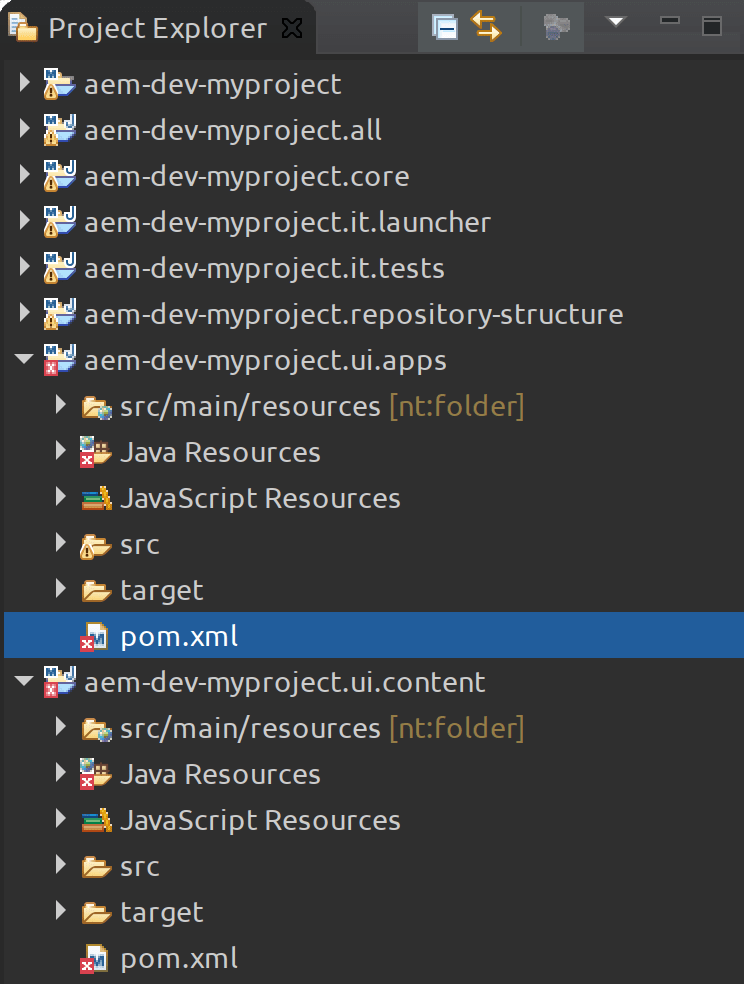Minimize the Project Explorer view

click(670, 20)
